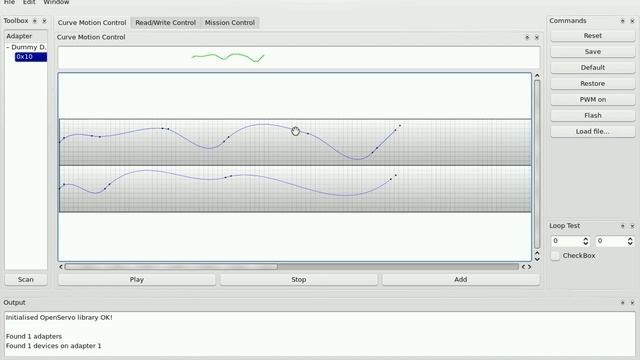Decrement the second Loop Test spin box

point(630,244)
